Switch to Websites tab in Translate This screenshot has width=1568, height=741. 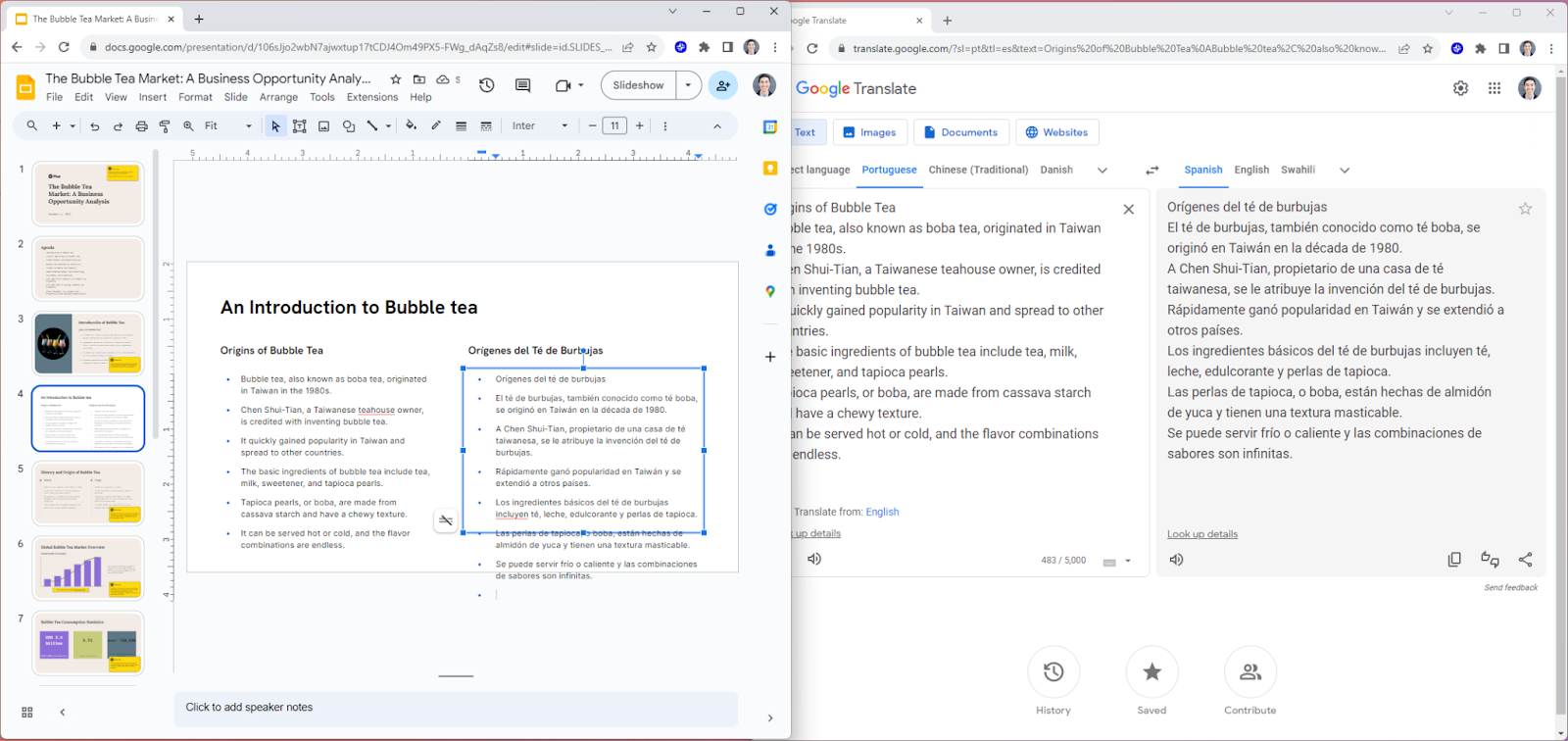[1056, 132]
